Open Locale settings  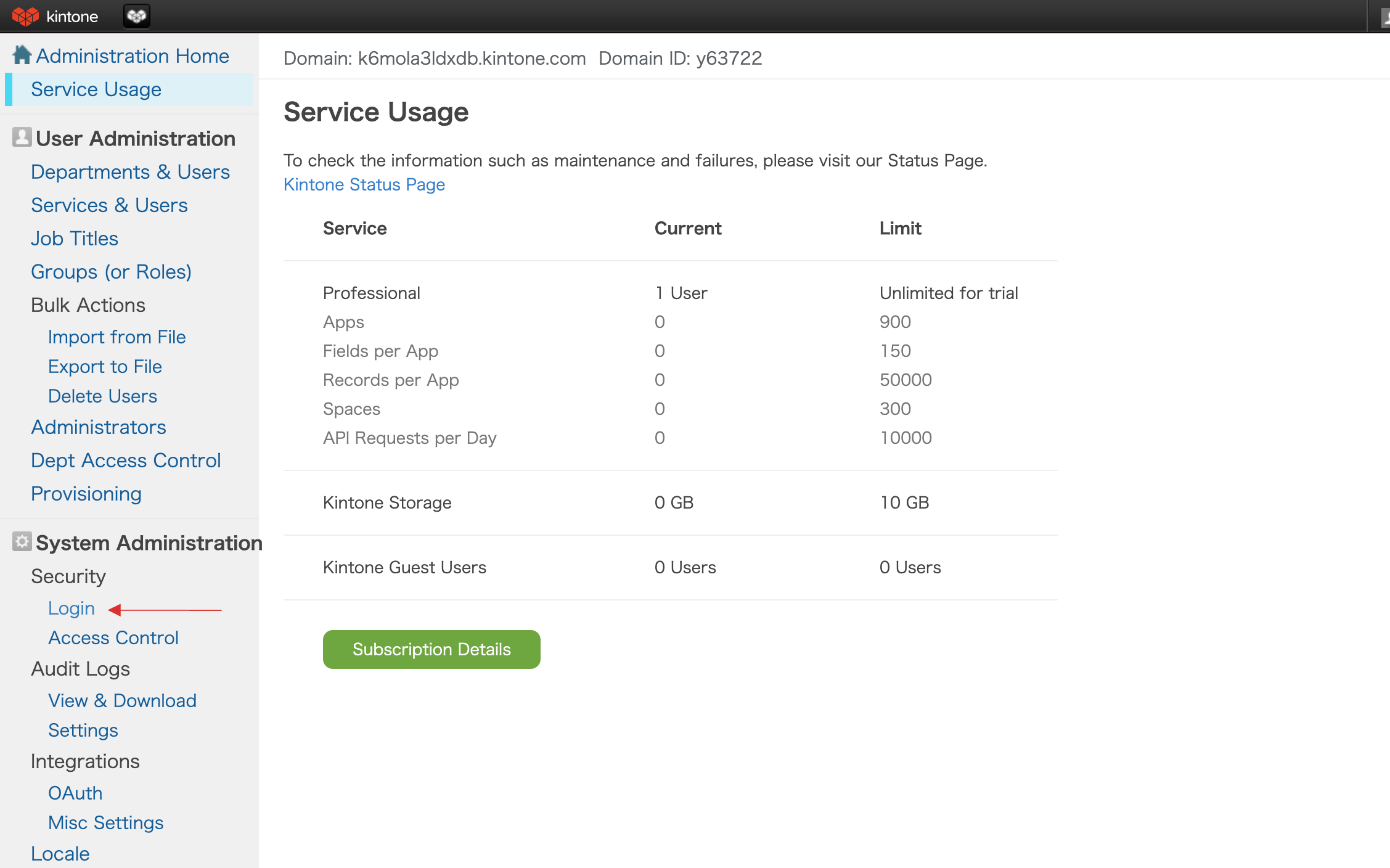(x=60, y=854)
